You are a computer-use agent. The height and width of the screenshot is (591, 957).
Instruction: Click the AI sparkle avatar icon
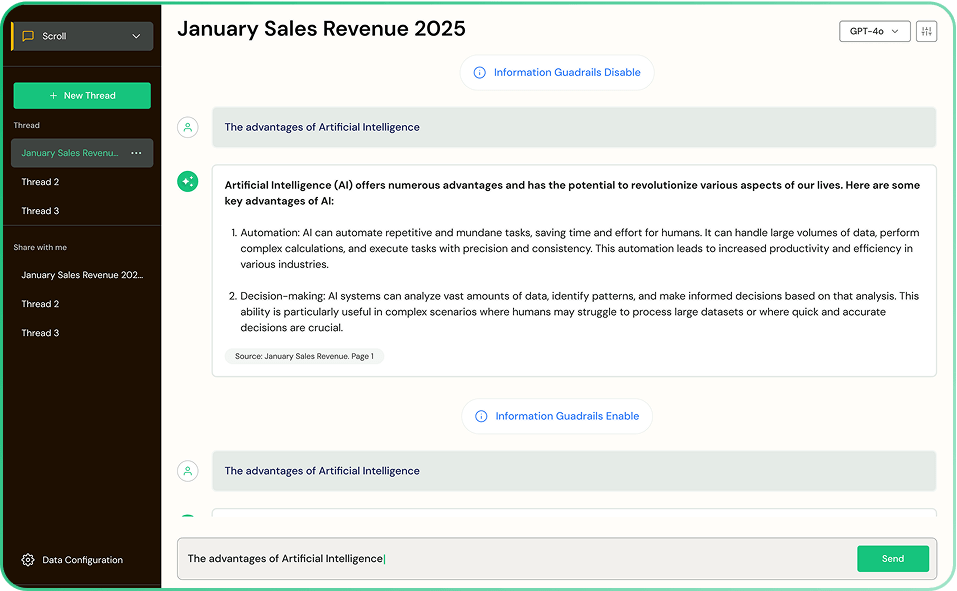[187, 181]
